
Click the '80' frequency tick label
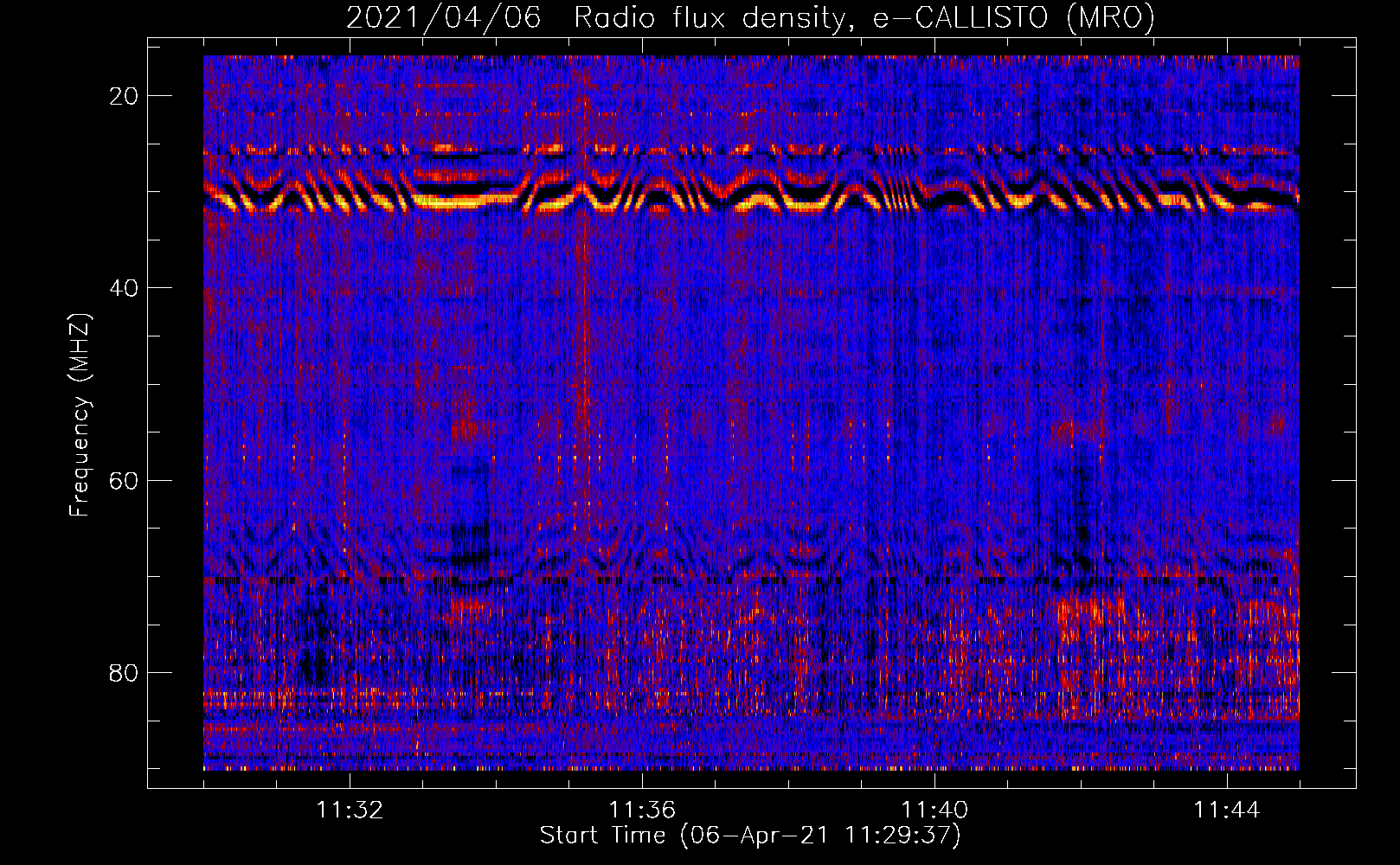tap(124, 672)
